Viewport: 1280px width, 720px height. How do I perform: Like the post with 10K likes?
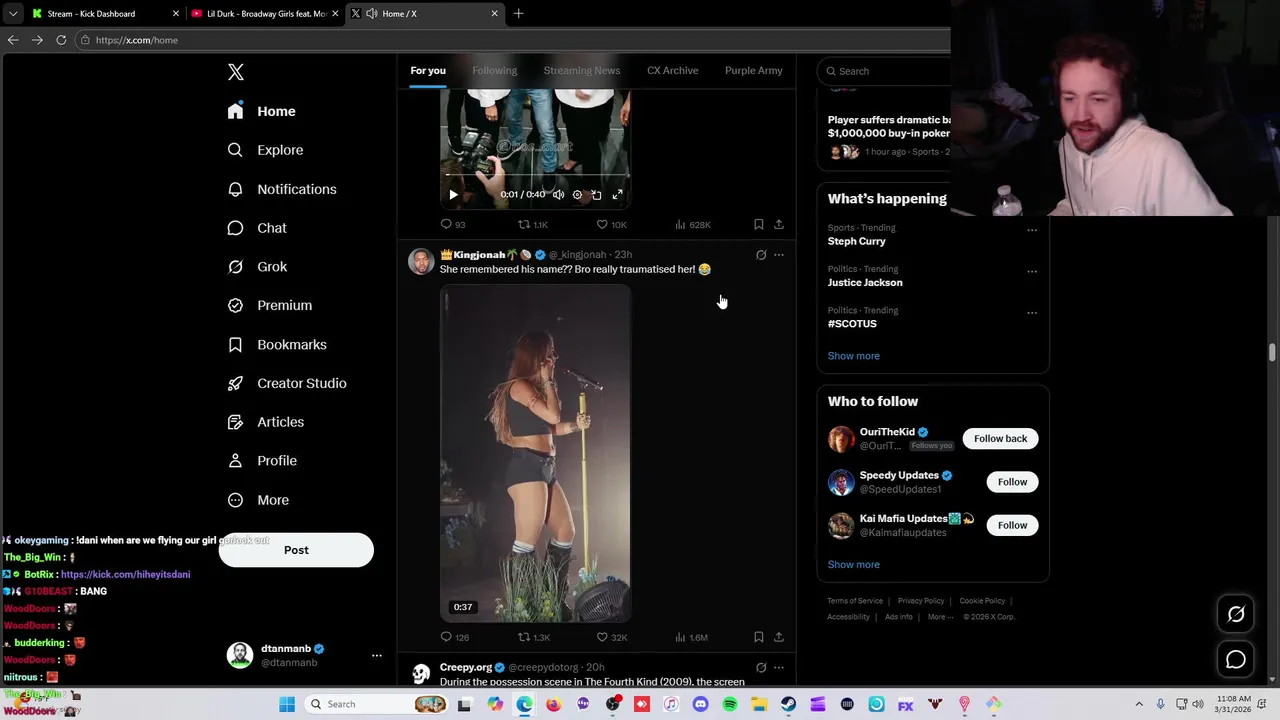611,225
